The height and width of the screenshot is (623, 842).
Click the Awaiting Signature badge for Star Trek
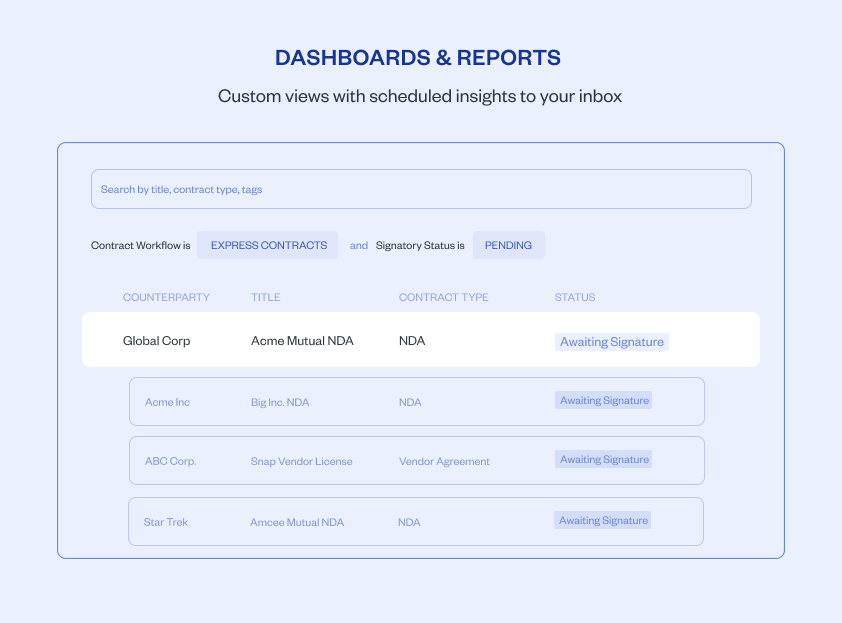point(603,519)
